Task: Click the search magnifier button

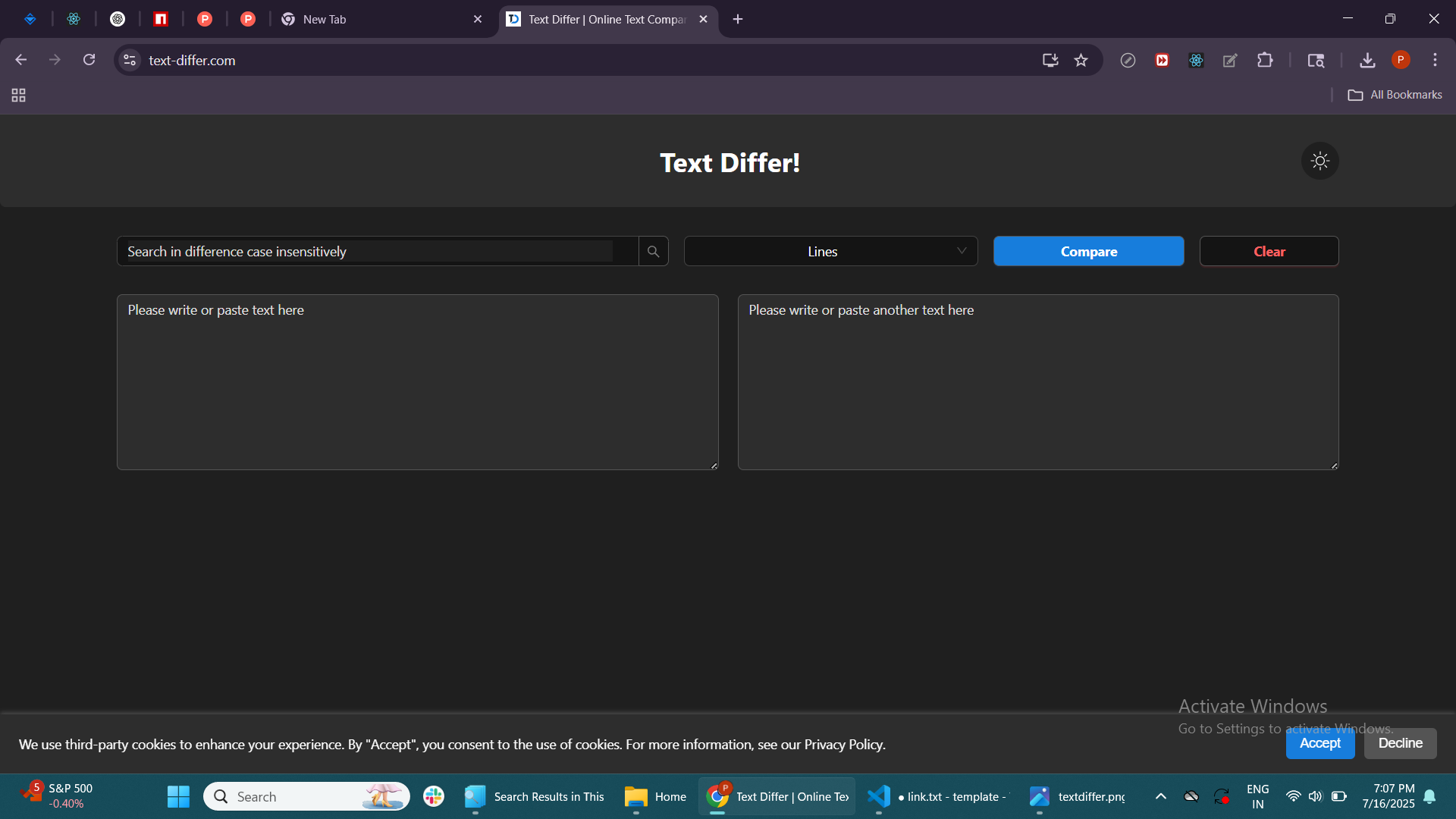Action: pyautogui.click(x=653, y=251)
